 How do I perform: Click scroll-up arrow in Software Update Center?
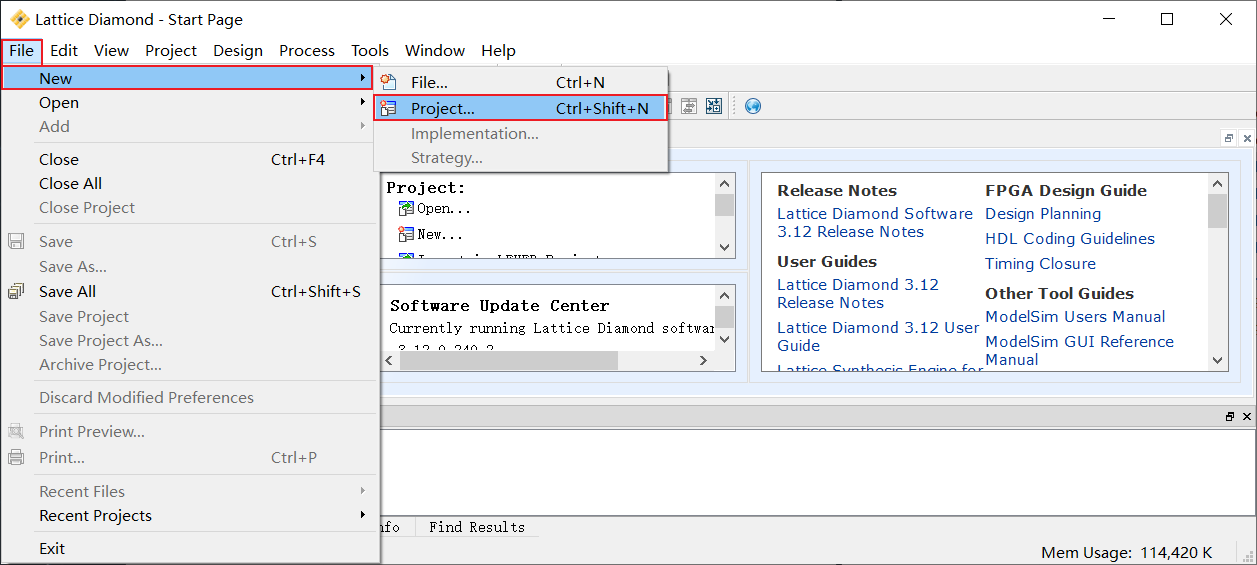pos(724,295)
